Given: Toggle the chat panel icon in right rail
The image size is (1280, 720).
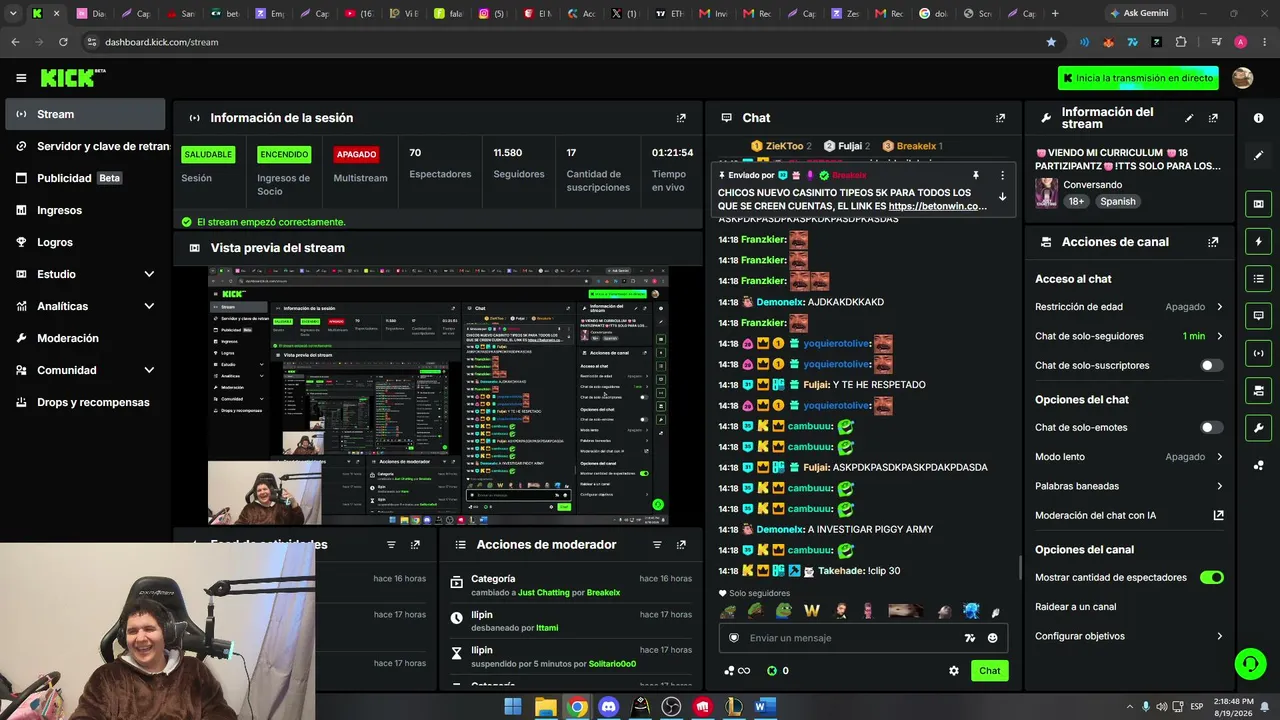Looking at the screenshot, I should 1258,315.
